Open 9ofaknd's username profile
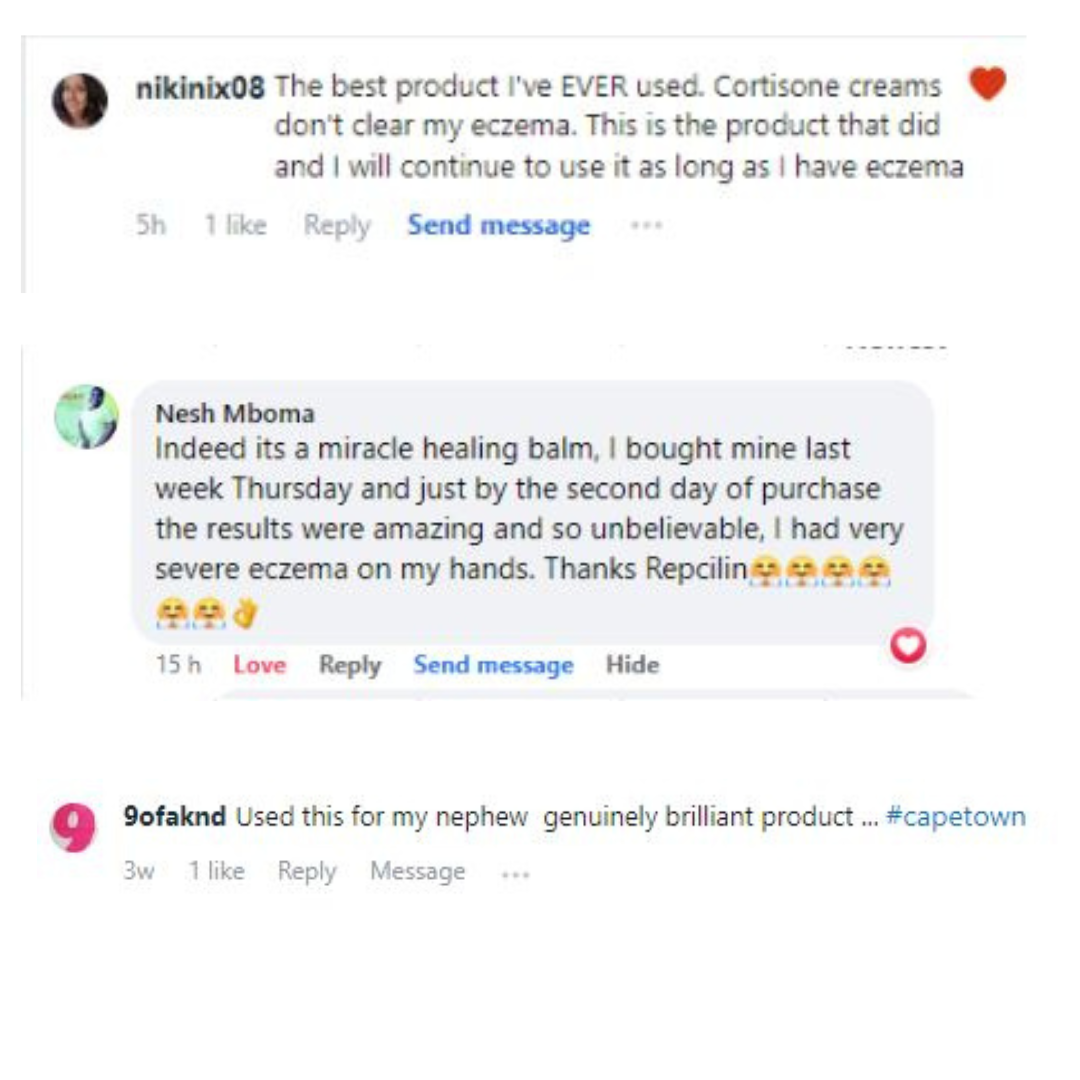The image size is (1080, 1080). [x=176, y=817]
